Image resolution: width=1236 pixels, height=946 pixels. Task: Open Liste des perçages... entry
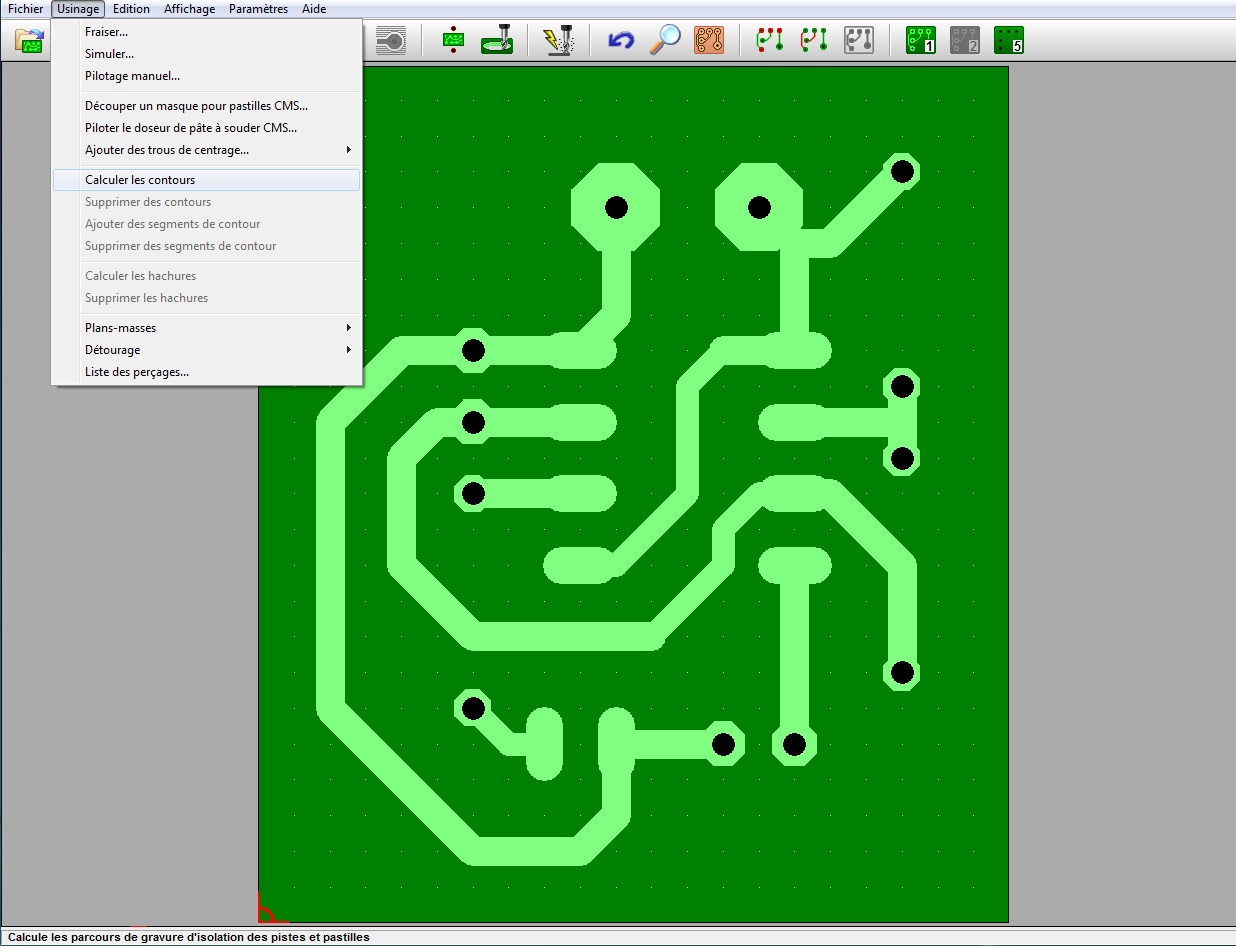(x=137, y=372)
